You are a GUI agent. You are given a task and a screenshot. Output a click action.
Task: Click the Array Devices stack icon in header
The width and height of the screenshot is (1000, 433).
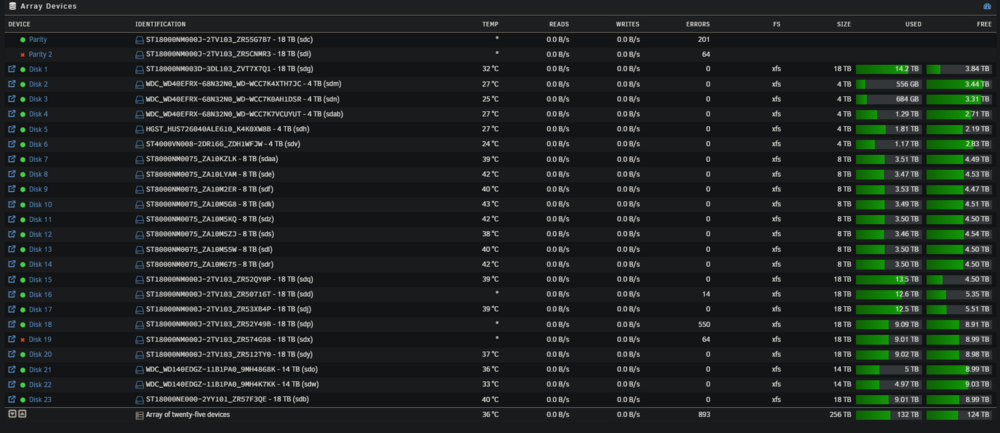click(12, 6)
